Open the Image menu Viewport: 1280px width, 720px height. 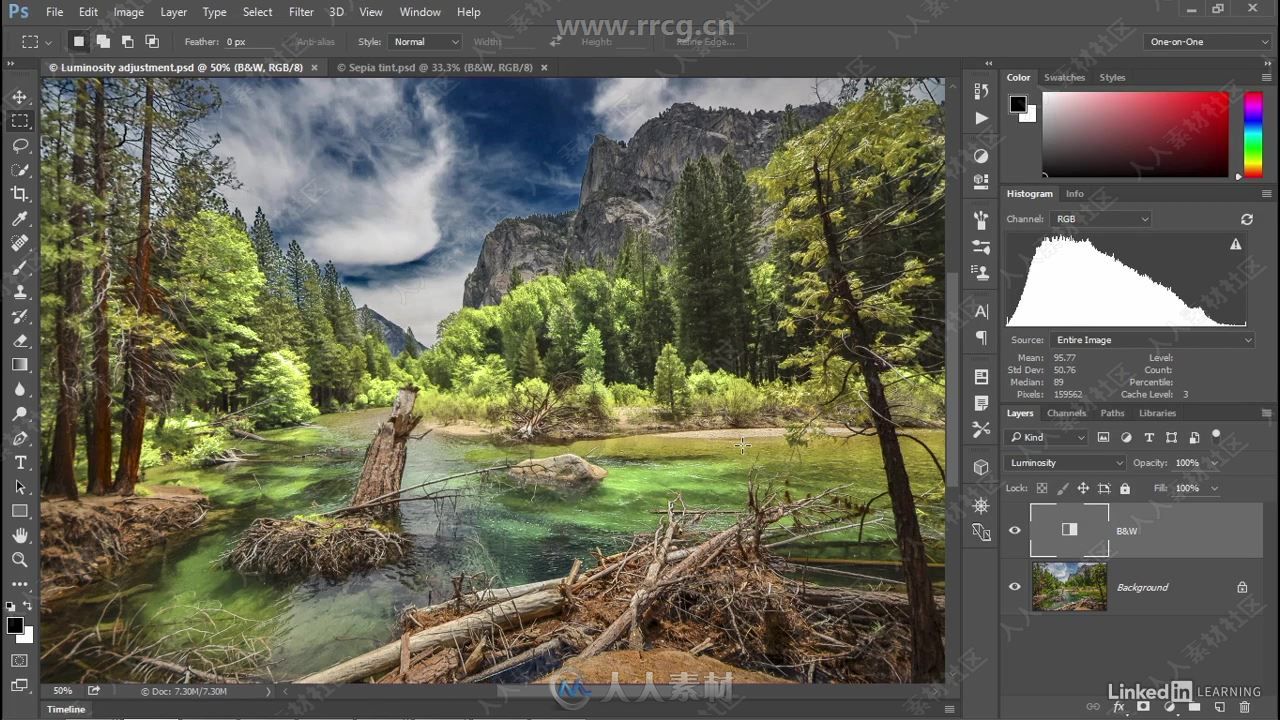coord(128,12)
